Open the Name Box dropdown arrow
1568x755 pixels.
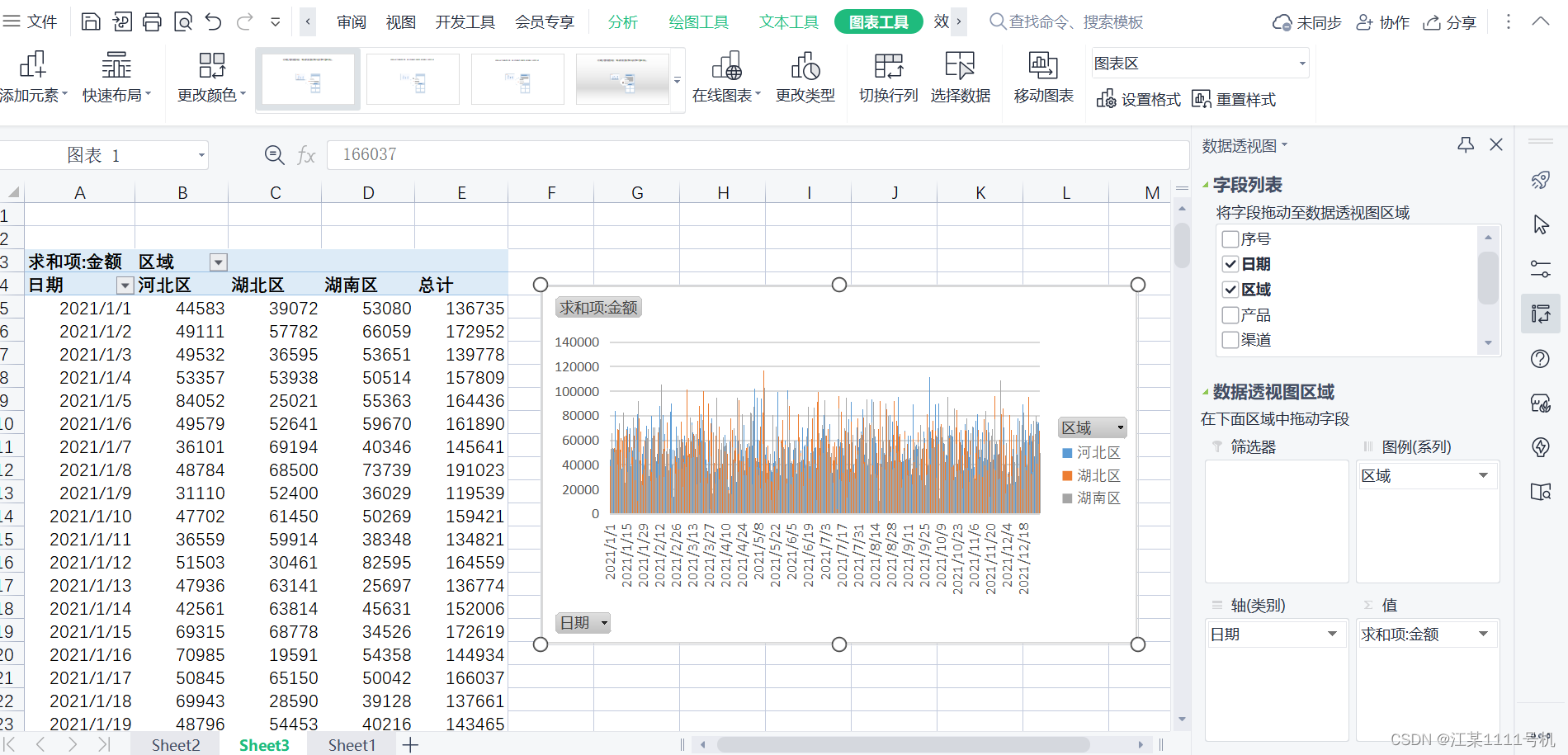pyautogui.click(x=201, y=155)
